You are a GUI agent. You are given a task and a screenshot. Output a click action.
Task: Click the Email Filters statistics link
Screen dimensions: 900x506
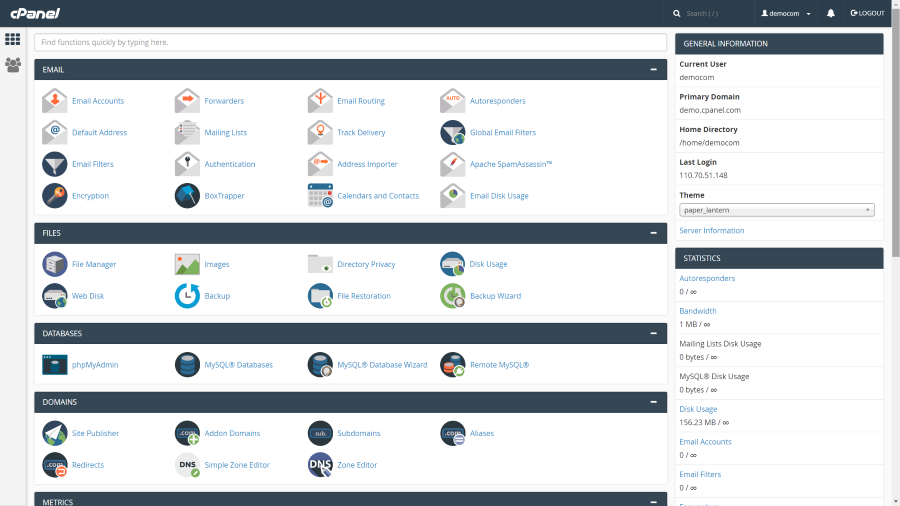(x=700, y=474)
